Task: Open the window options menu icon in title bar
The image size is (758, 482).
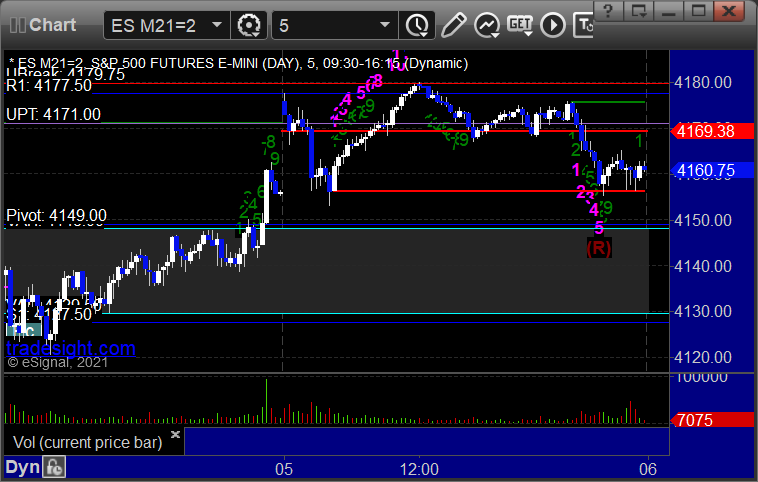Action: pos(639,10)
